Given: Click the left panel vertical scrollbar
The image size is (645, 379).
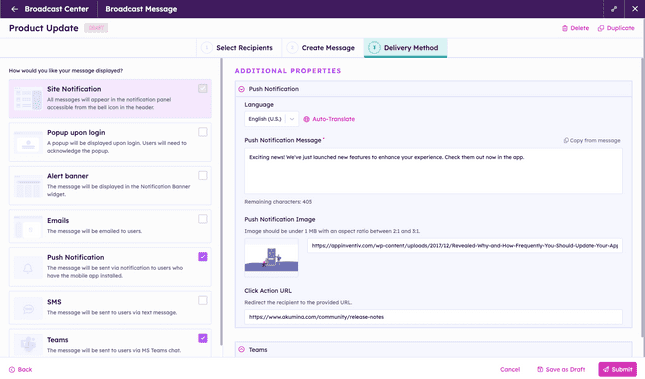Looking at the screenshot, I should point(221,202).
